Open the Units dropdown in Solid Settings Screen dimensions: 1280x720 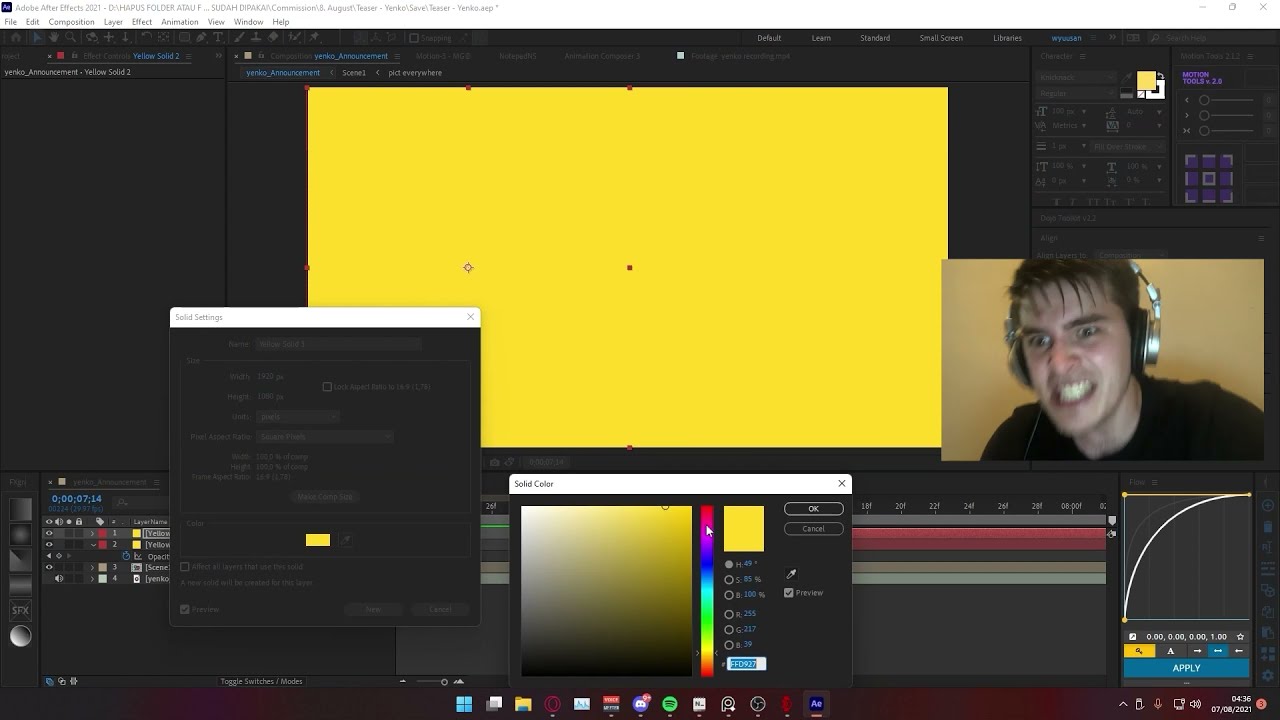[298, 416]
